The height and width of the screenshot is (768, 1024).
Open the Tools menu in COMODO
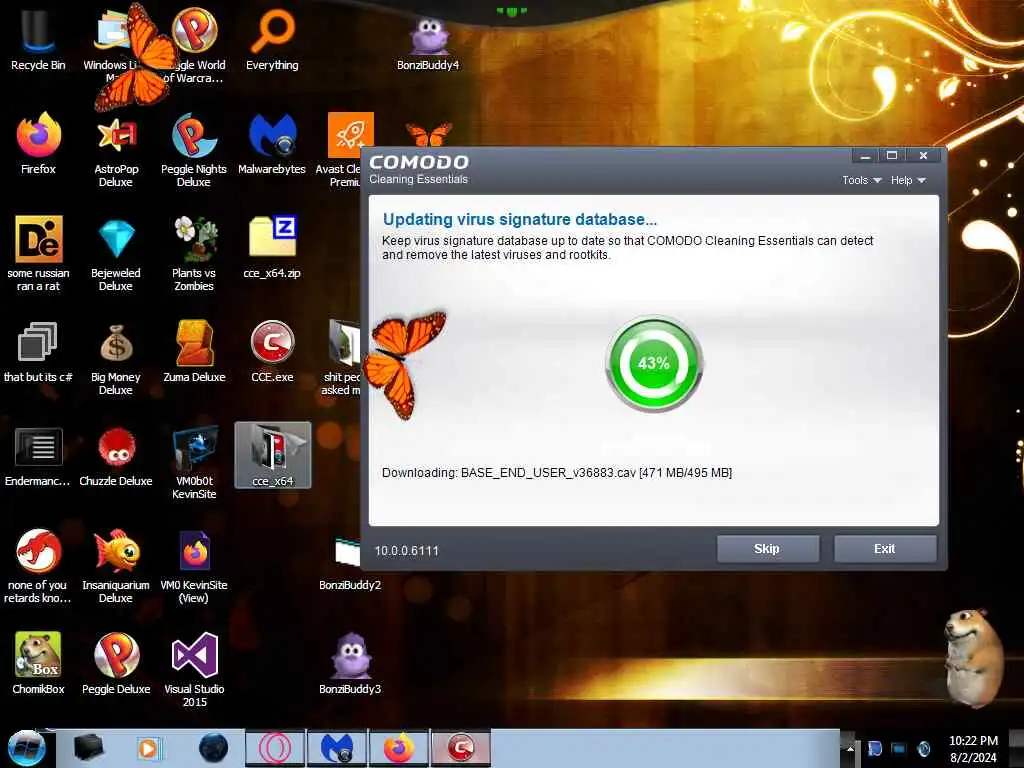(861, 180)
